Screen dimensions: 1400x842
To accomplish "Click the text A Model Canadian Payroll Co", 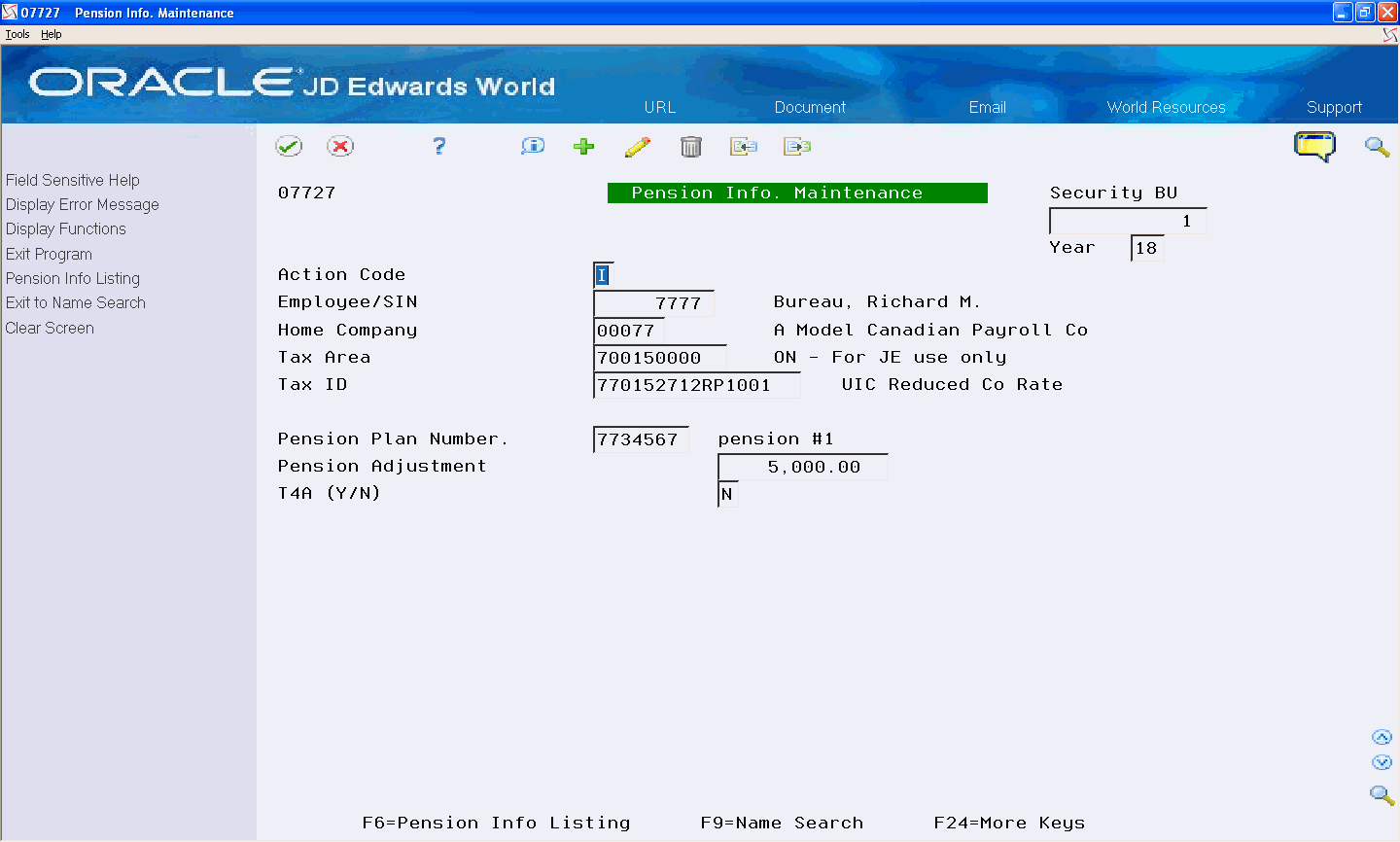I will point(930,330).
